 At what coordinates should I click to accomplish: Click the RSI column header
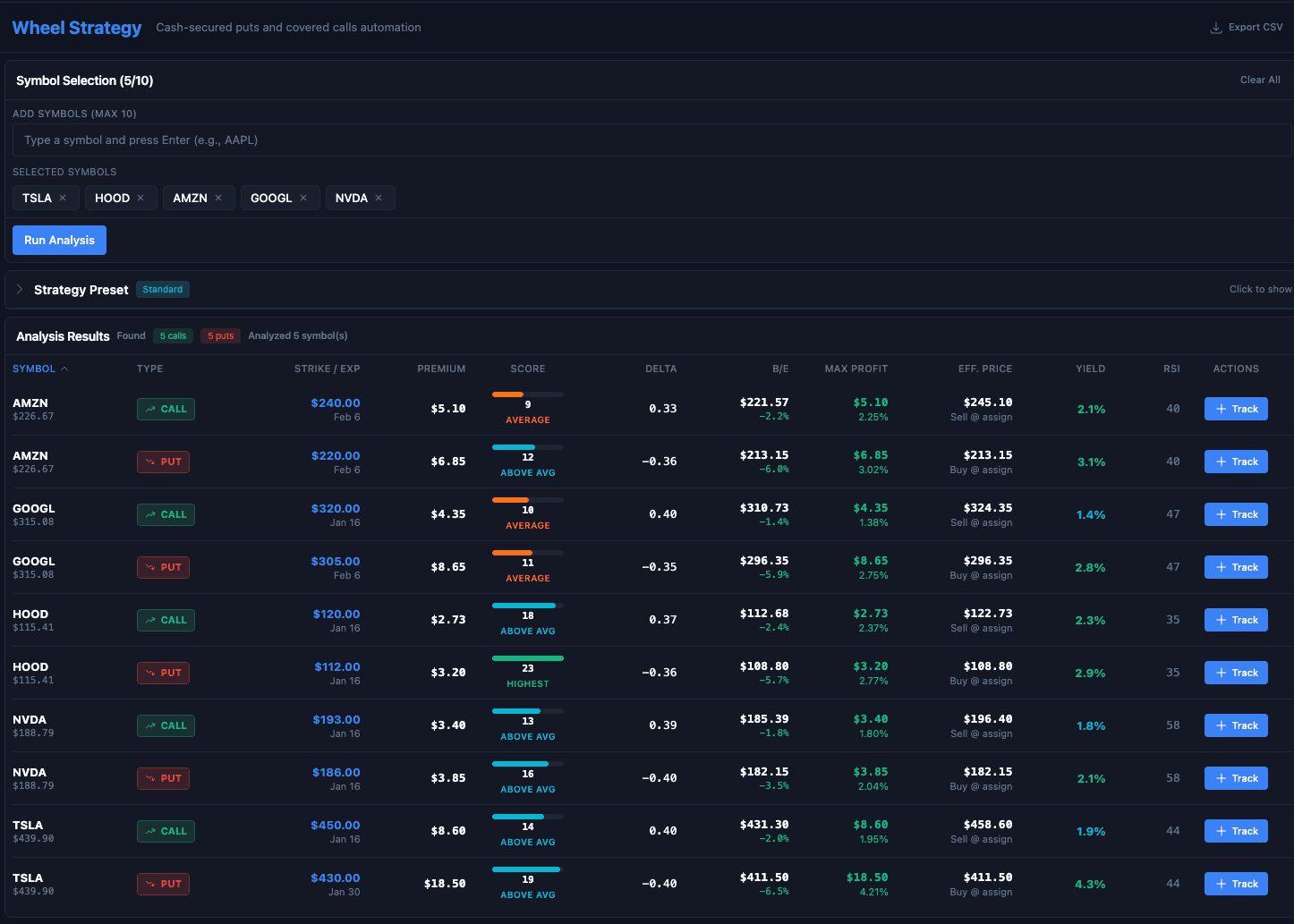[x=1171, y=369]
